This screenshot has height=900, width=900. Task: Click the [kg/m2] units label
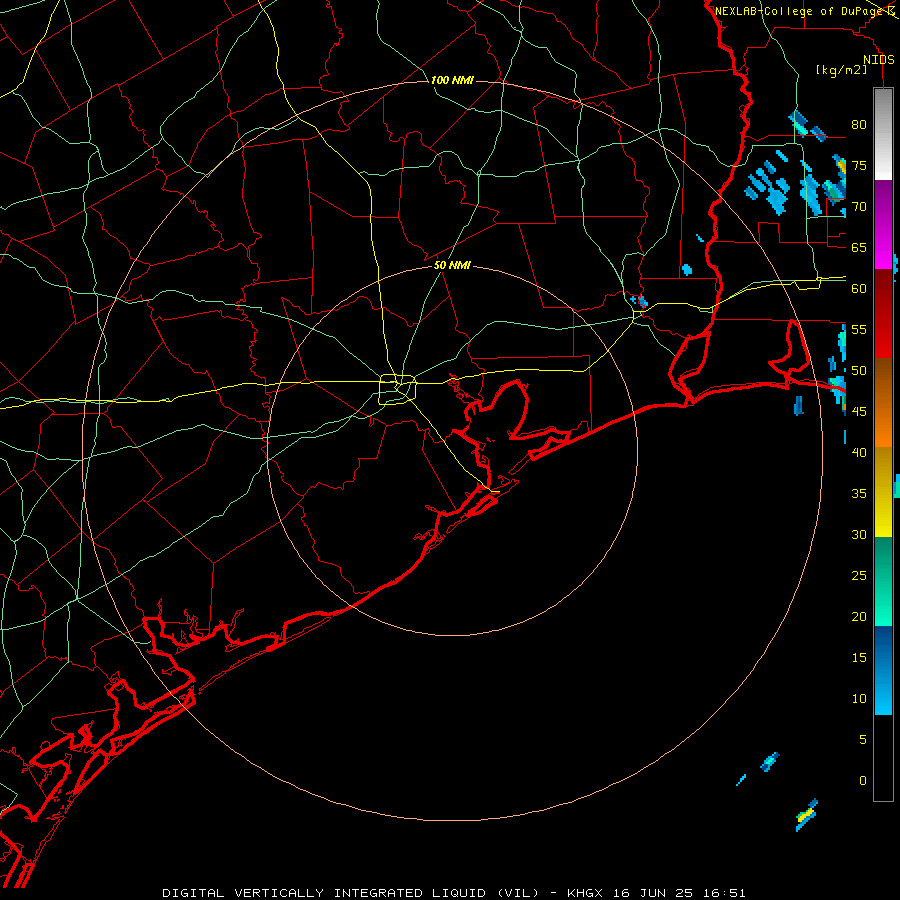click(841, 70)
